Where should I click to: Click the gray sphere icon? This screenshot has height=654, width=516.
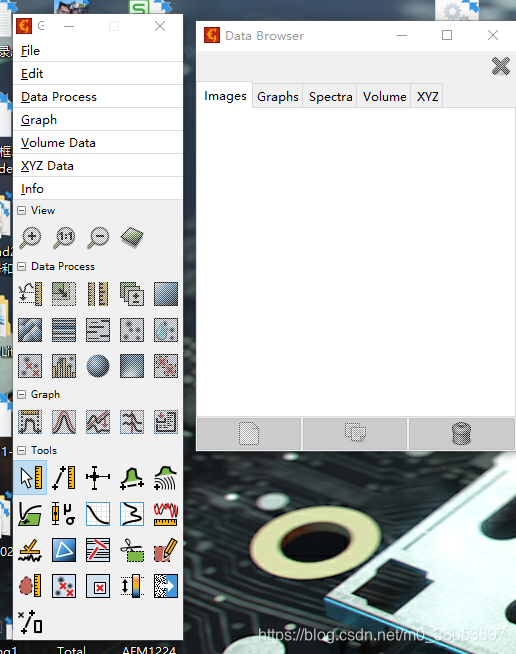(98, 366)
